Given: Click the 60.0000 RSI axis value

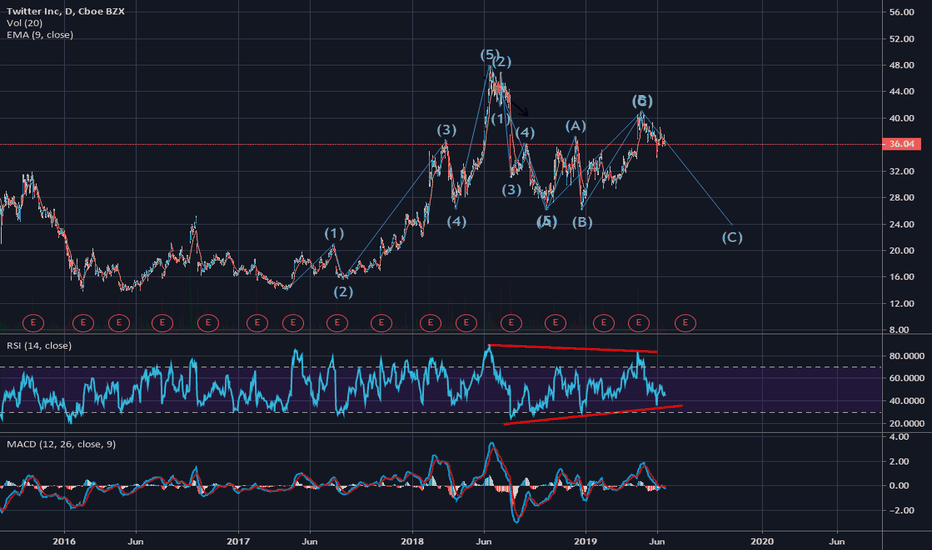Looking at the screenshot, I should (x=906, y=378).
